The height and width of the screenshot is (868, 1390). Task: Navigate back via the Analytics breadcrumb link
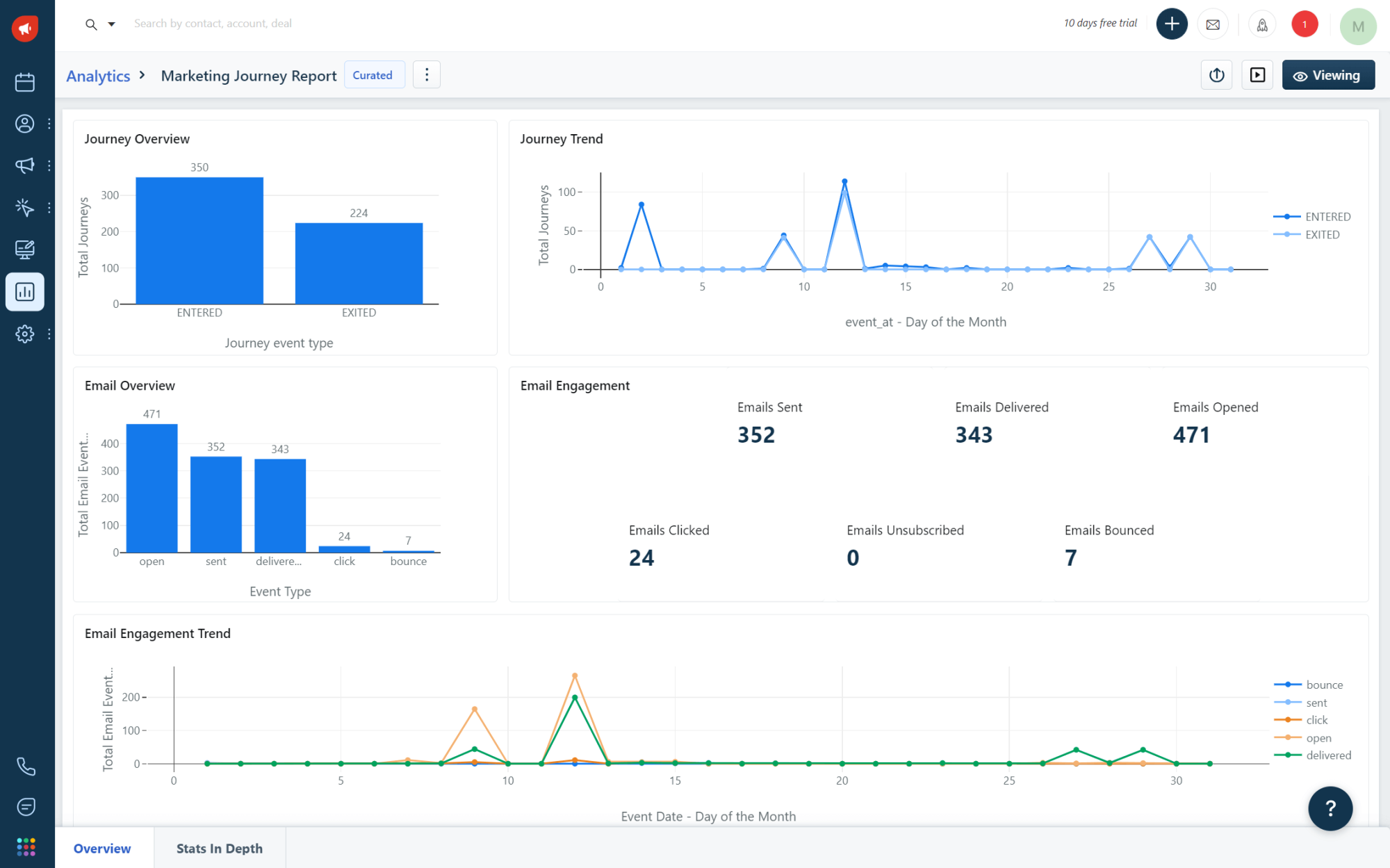[x=97, y=75]
